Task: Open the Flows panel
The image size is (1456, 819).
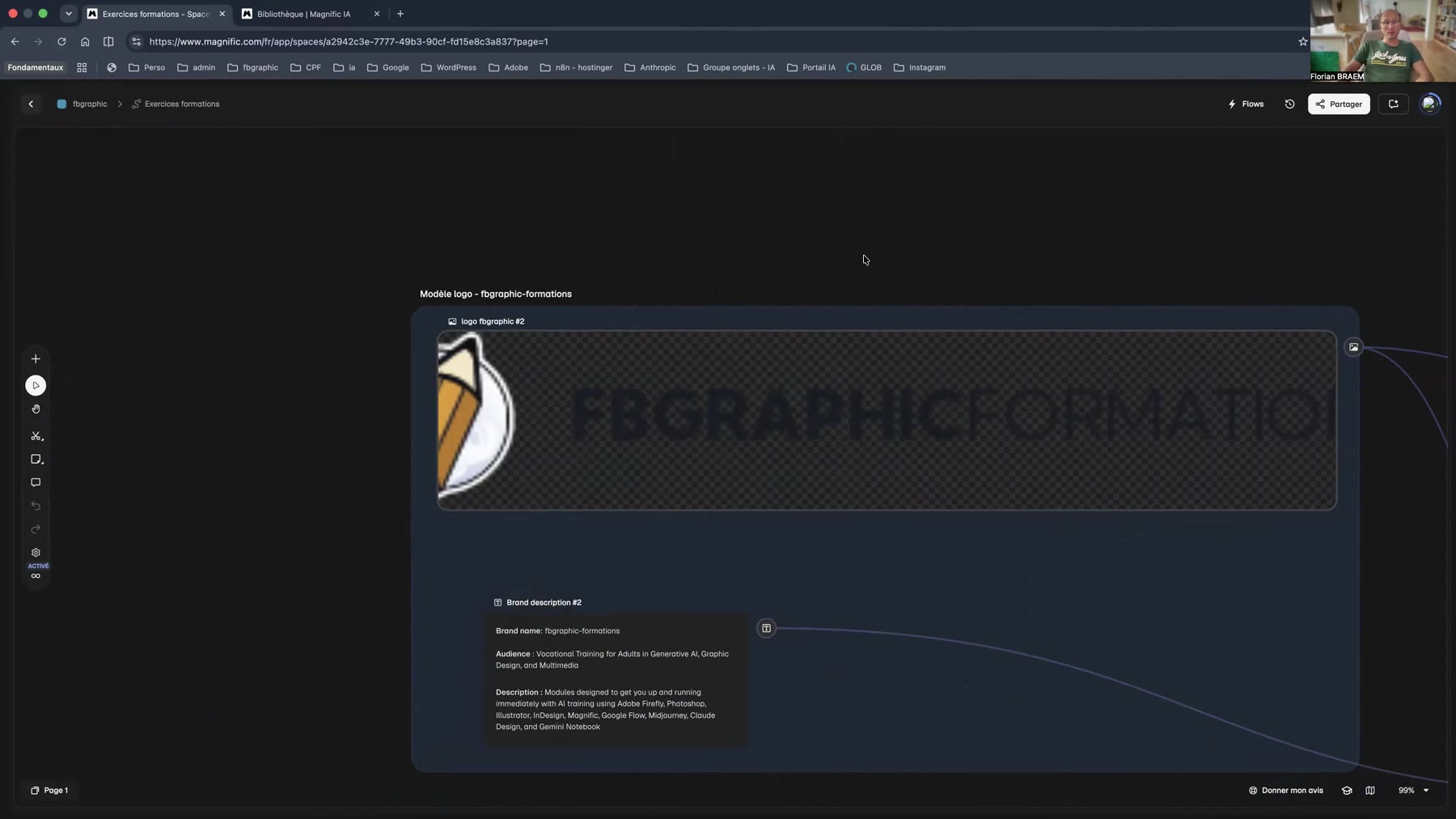Action: click(1246, 104)
